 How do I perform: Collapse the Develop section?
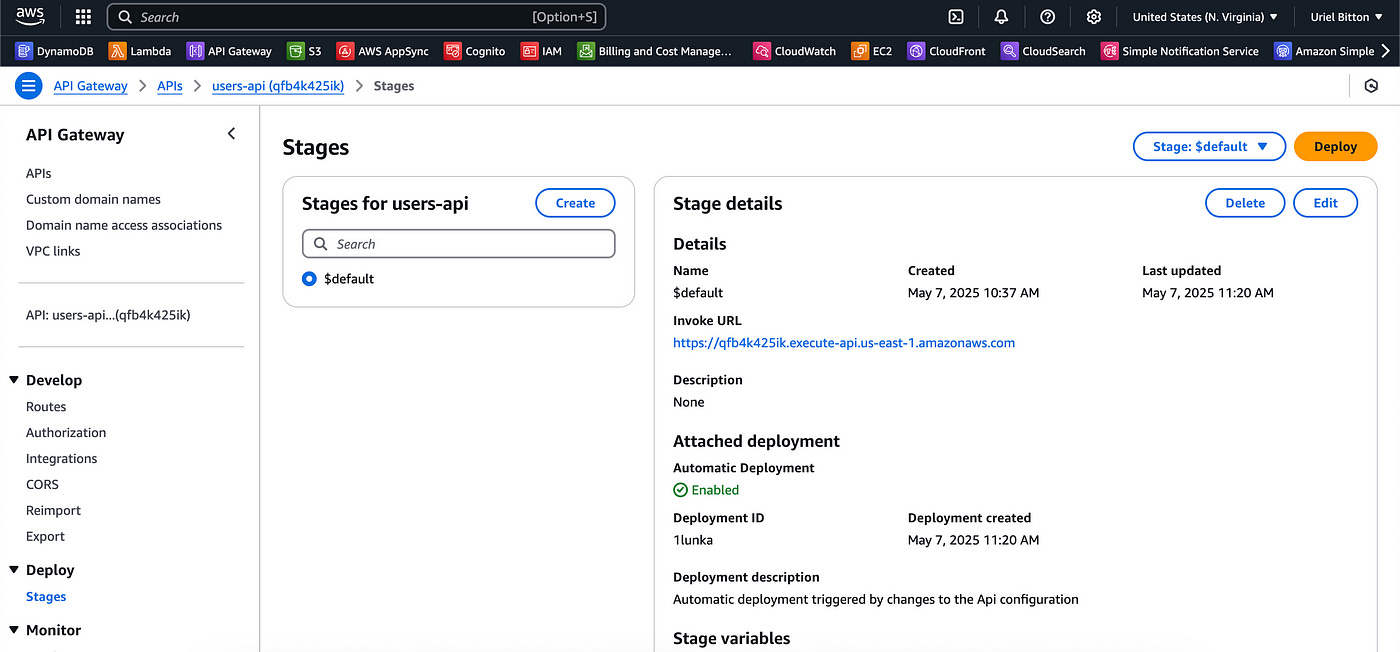[14, 380]
